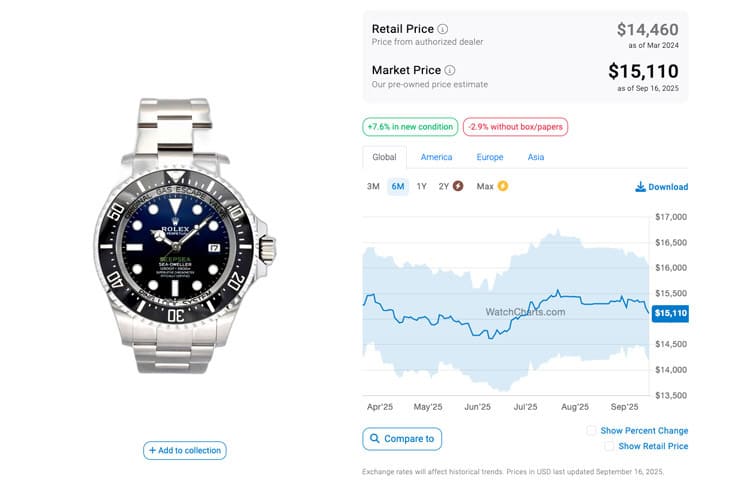Select the 6M chart range

point(398,186)
